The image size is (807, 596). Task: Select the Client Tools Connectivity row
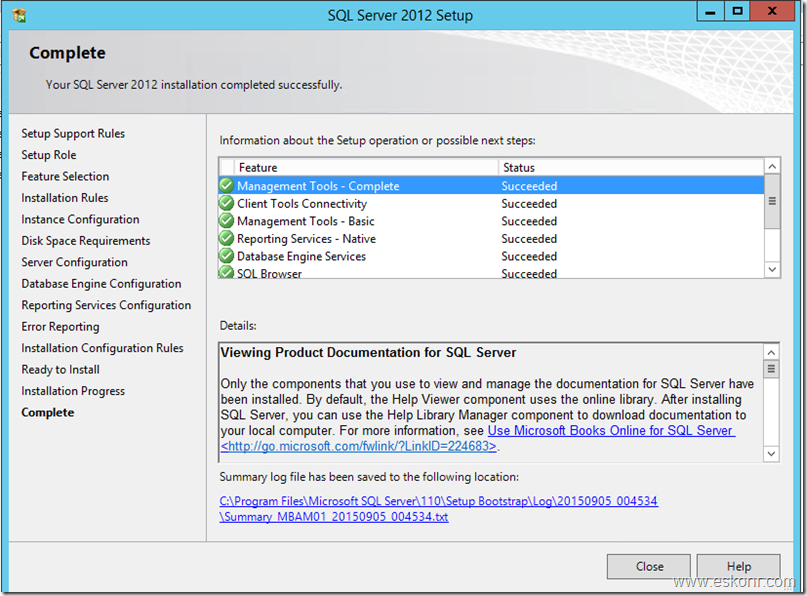pyautogui.click(x=492, y=203)
